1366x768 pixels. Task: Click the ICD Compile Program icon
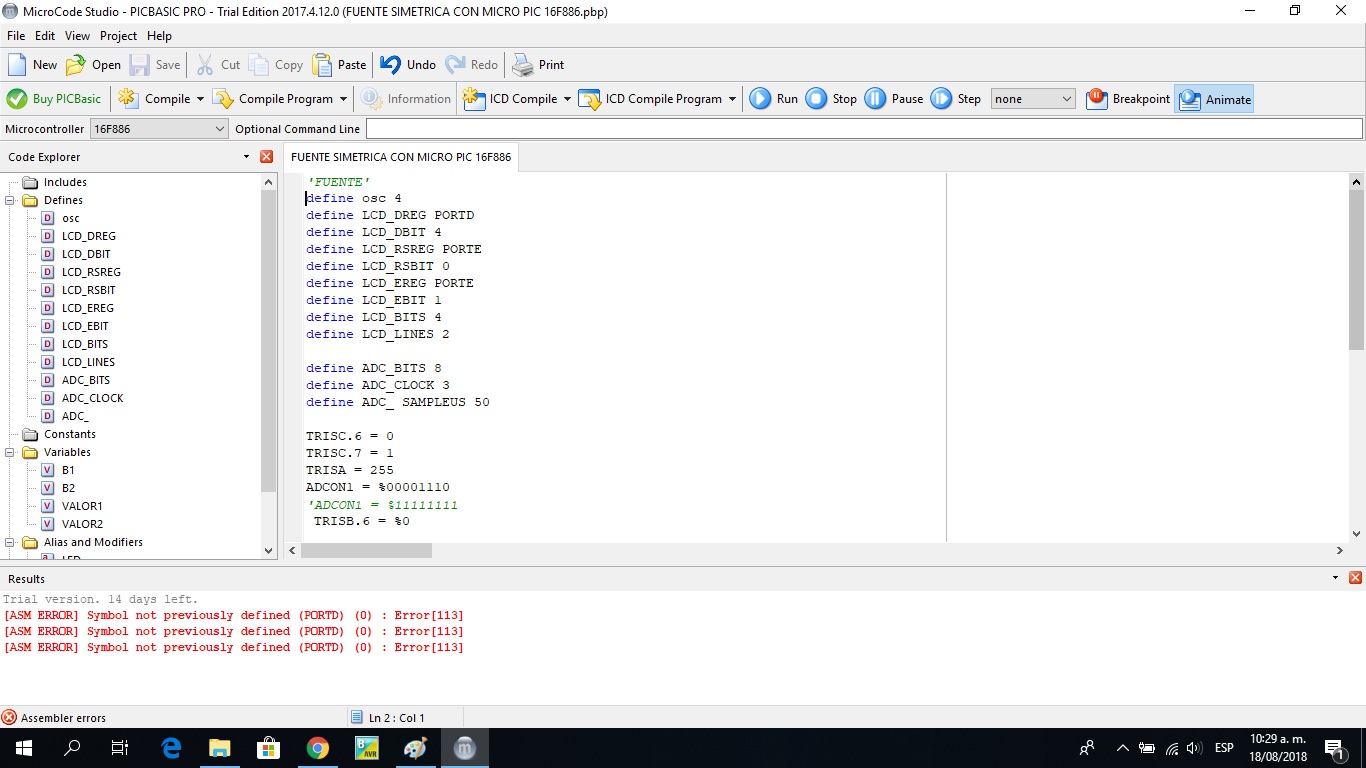pos(590,99)
